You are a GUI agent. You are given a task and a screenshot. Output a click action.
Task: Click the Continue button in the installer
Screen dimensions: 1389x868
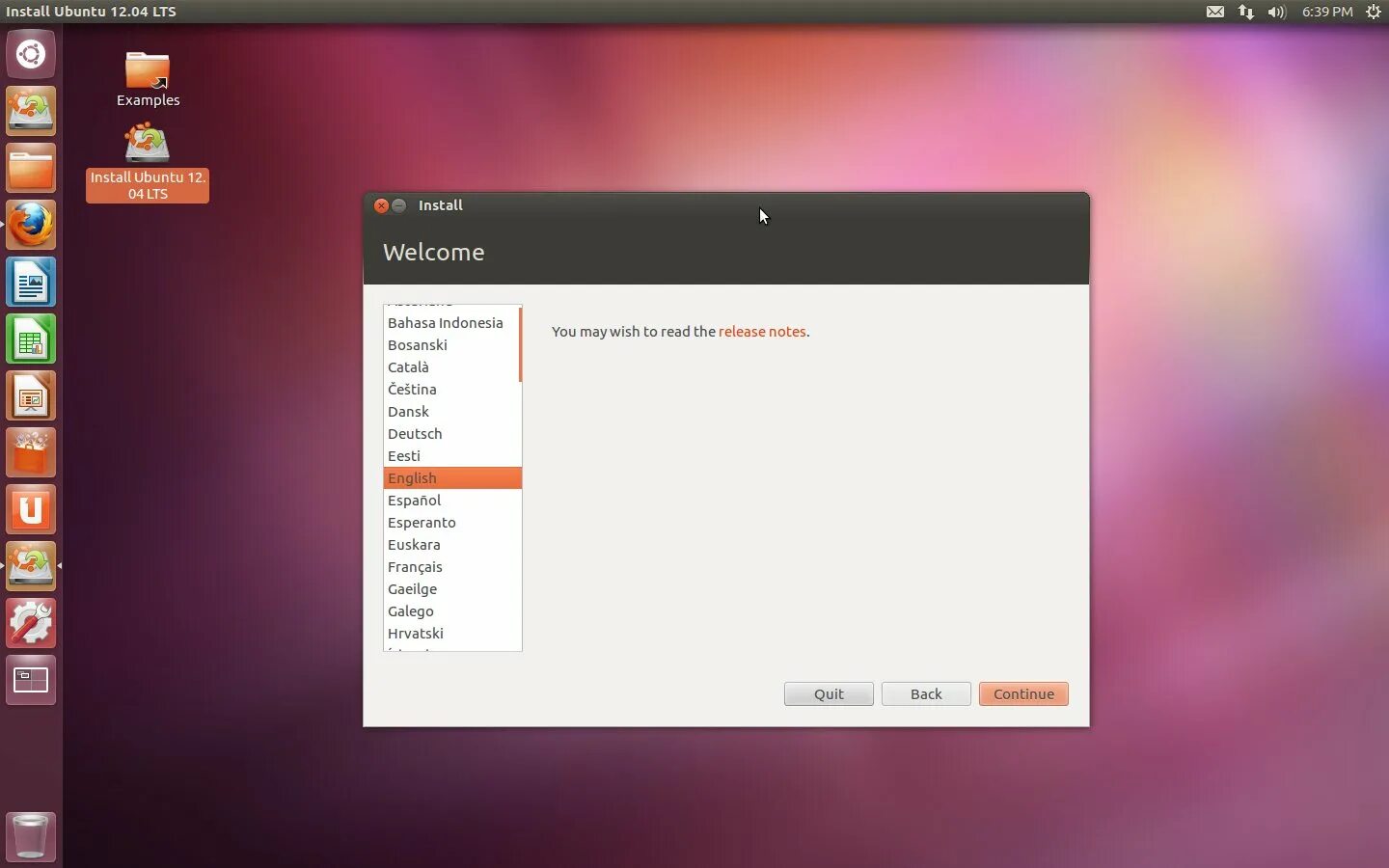tap(1023, 693)
